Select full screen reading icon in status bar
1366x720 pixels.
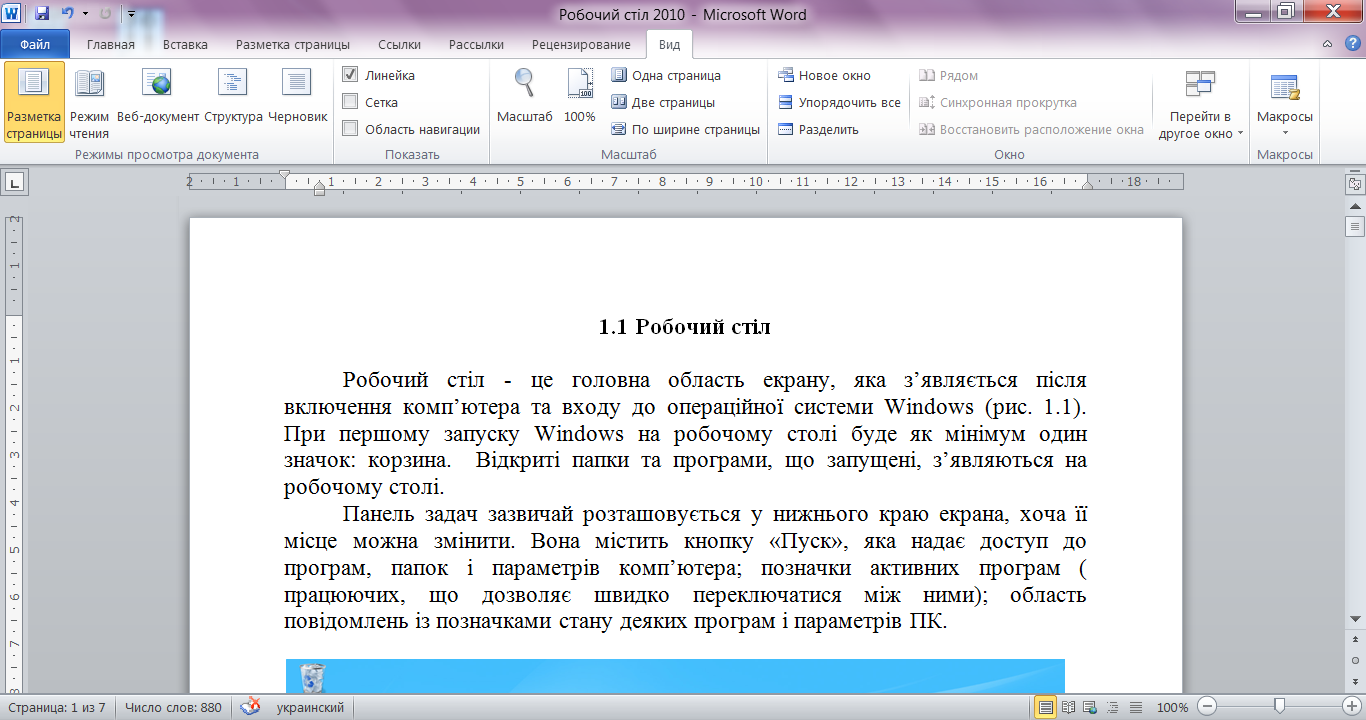pos(1068,707)
